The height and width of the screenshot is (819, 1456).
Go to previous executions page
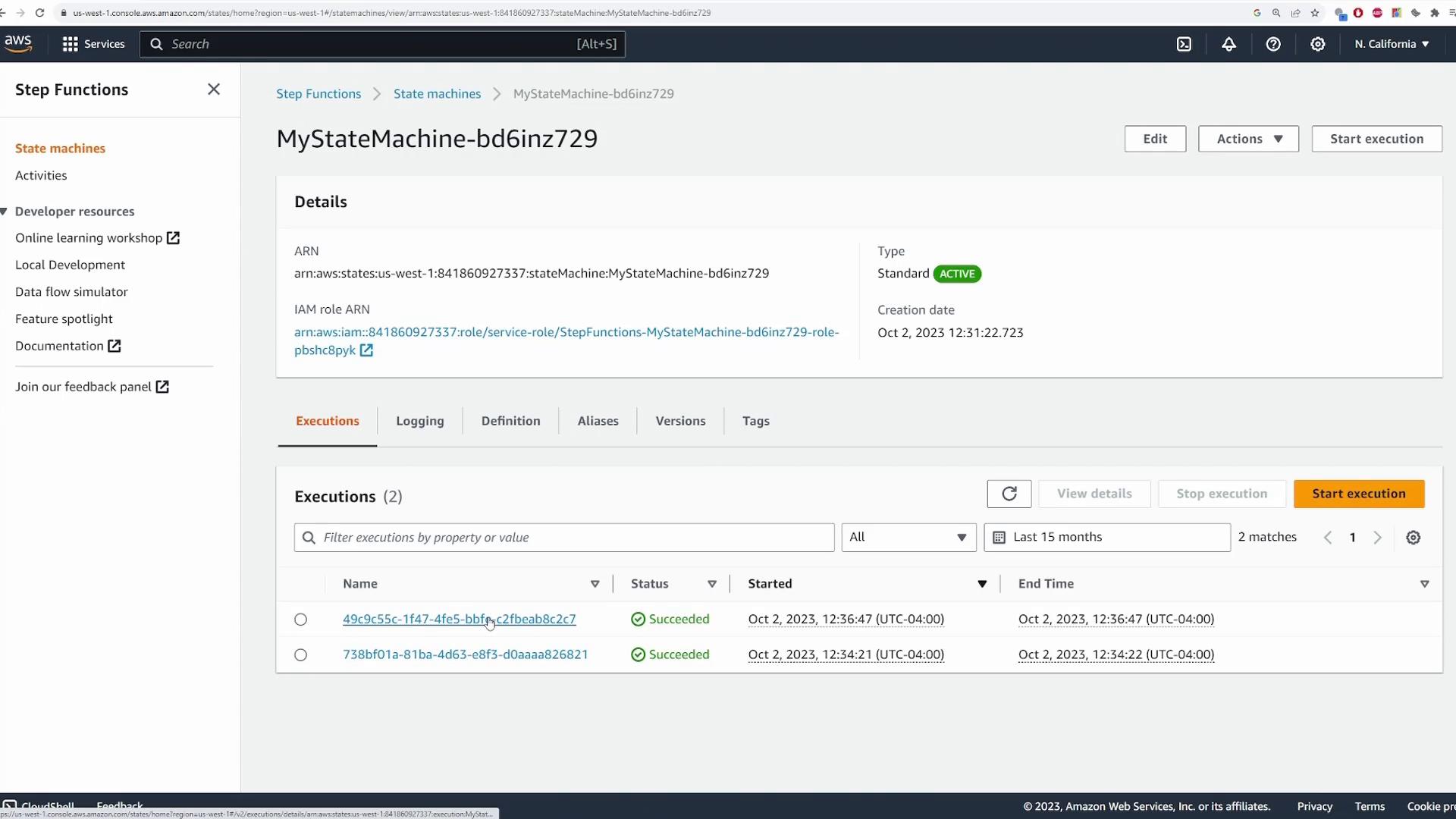(x=1328, y=538)
